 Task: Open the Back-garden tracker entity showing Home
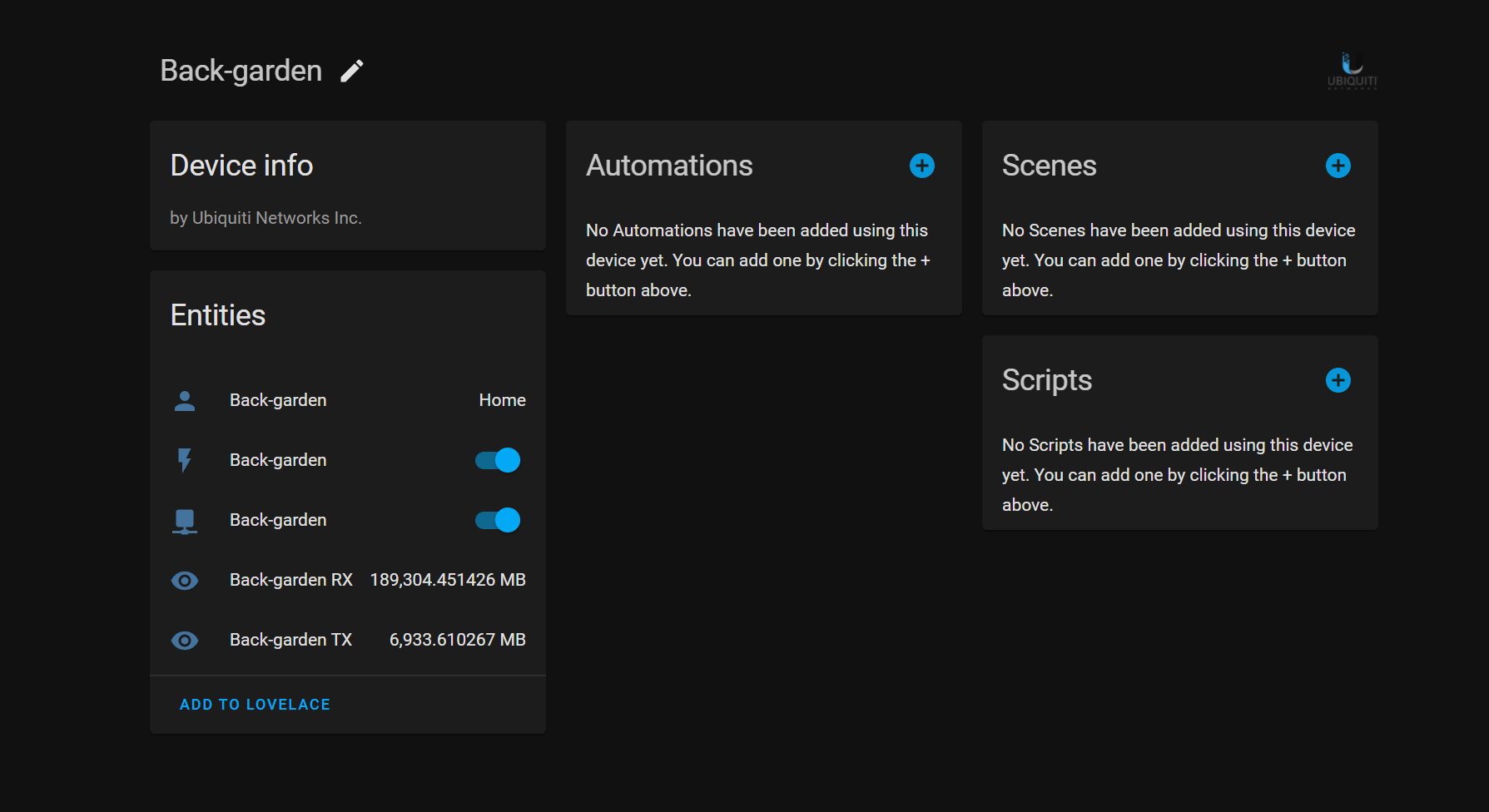pos(348,400)
